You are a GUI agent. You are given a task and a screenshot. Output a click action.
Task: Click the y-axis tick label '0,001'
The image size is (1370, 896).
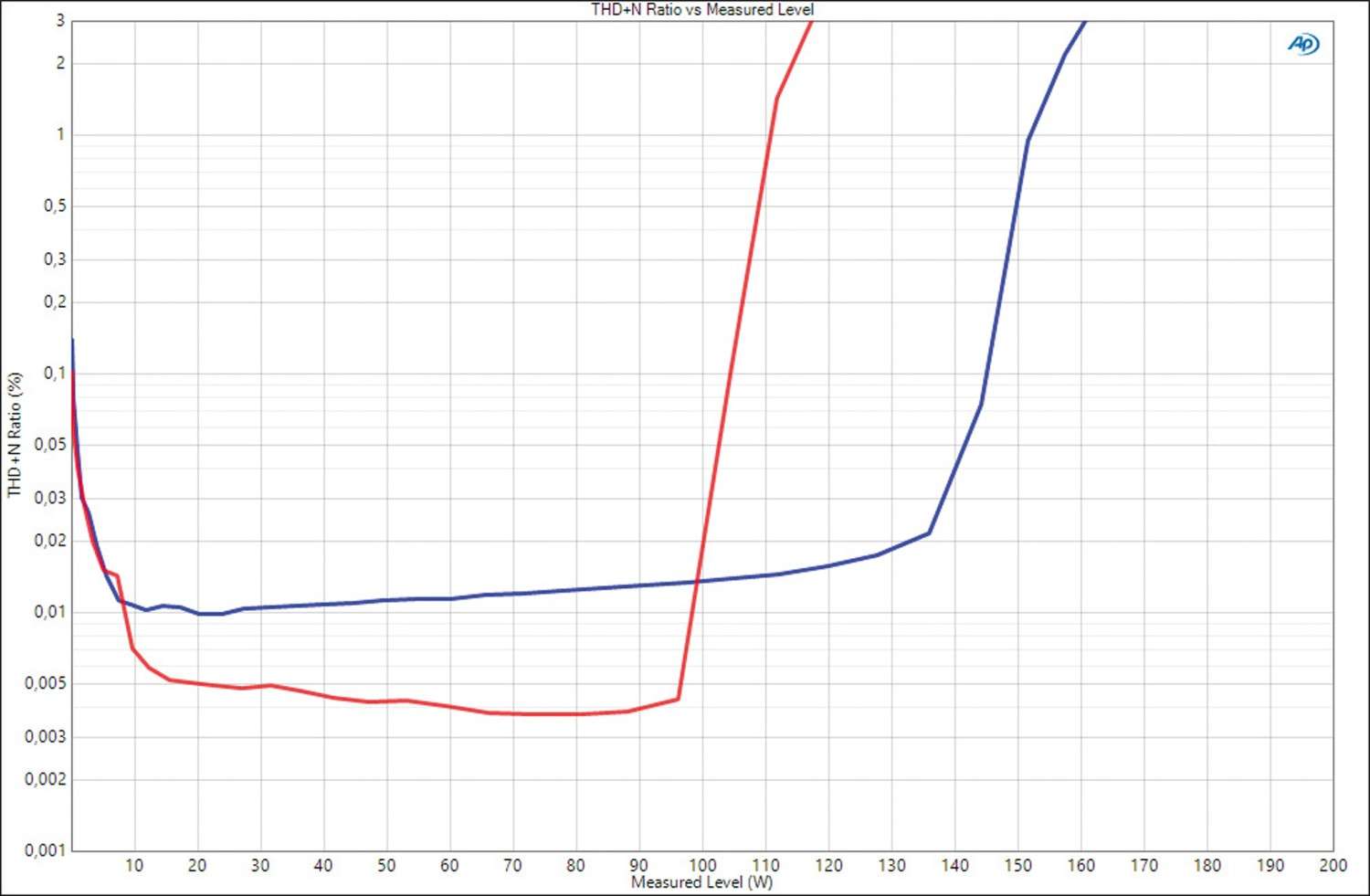[45, 850]
